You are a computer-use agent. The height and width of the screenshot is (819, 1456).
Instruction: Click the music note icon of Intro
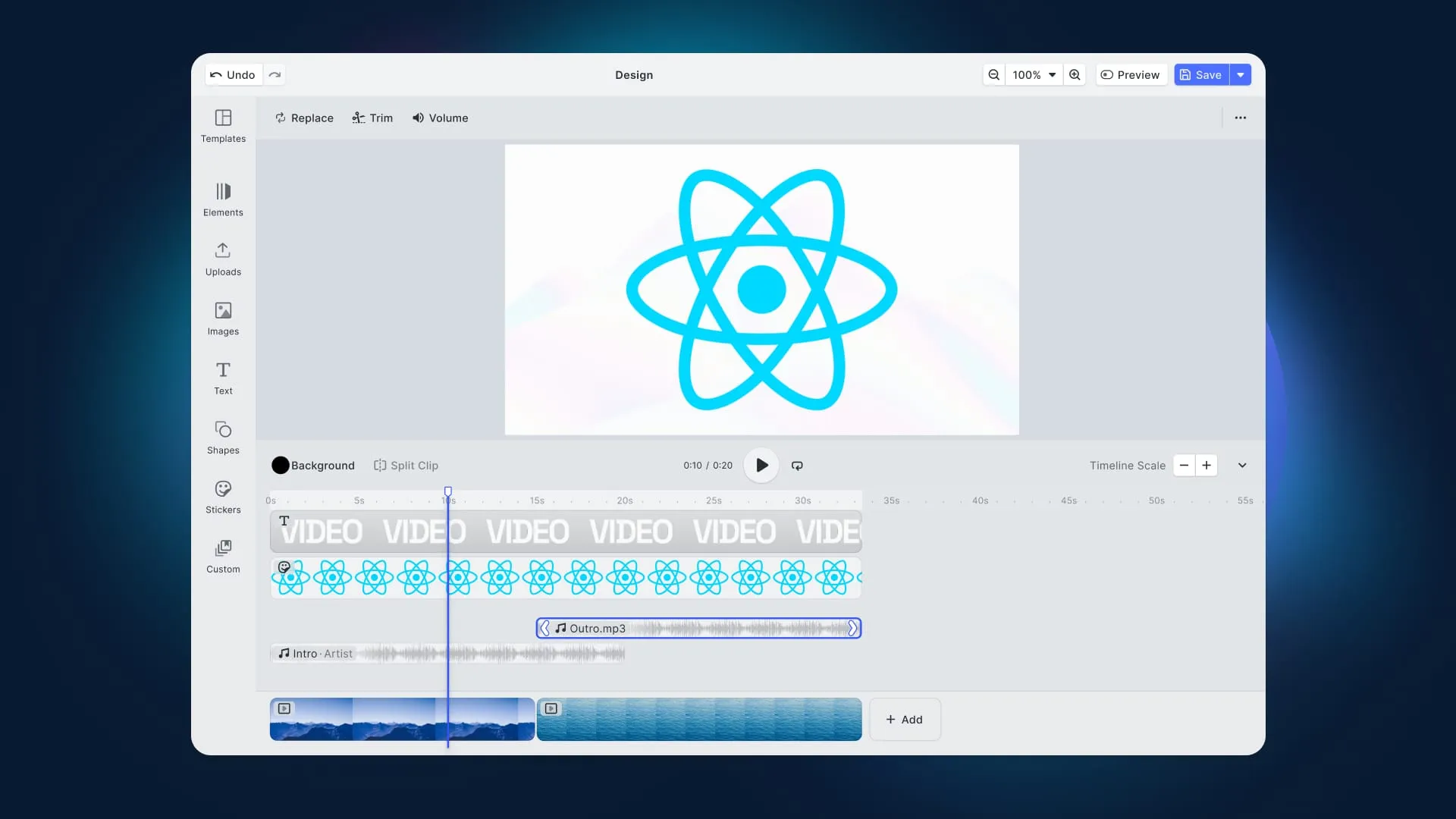(x=284, y=653)
